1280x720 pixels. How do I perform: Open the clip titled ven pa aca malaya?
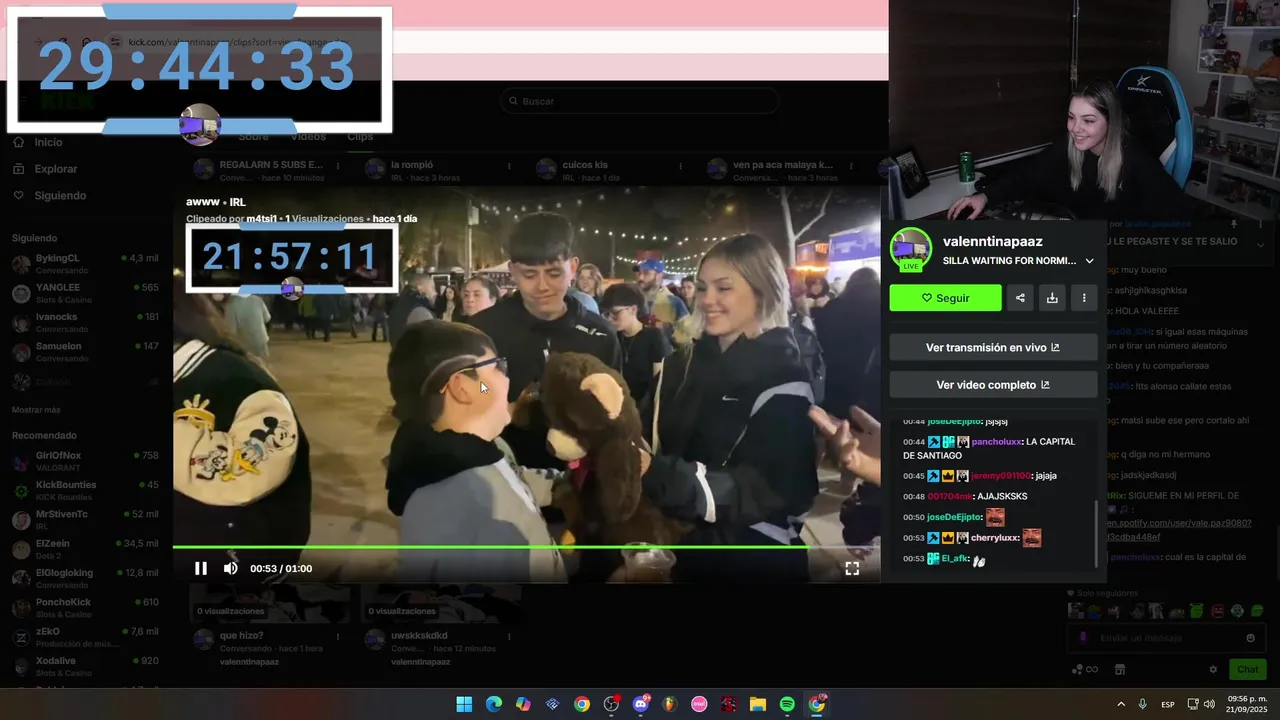click(x=782, y=165)
